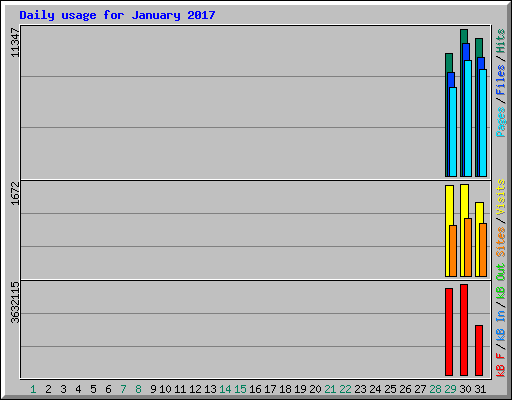Click the 3632115 kB axis label
Image resolution: width=512 pixels, height=400 pixels.
[15, 302]
